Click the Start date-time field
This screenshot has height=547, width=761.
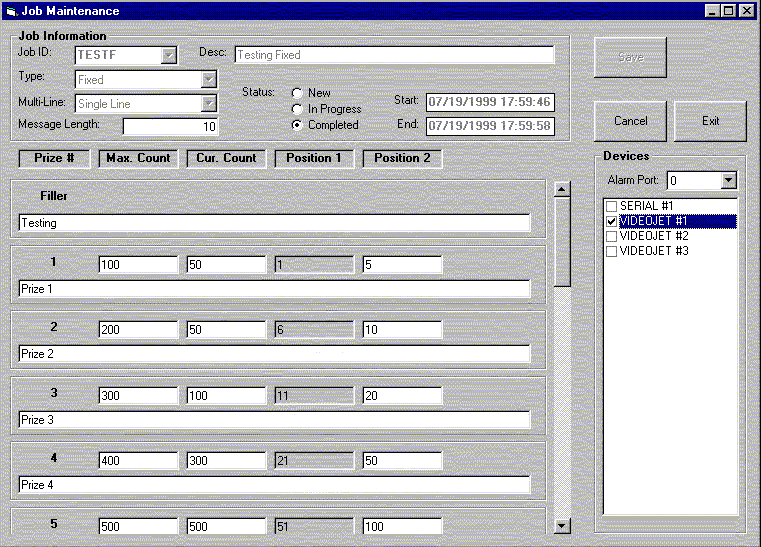[x=490, y=102]
